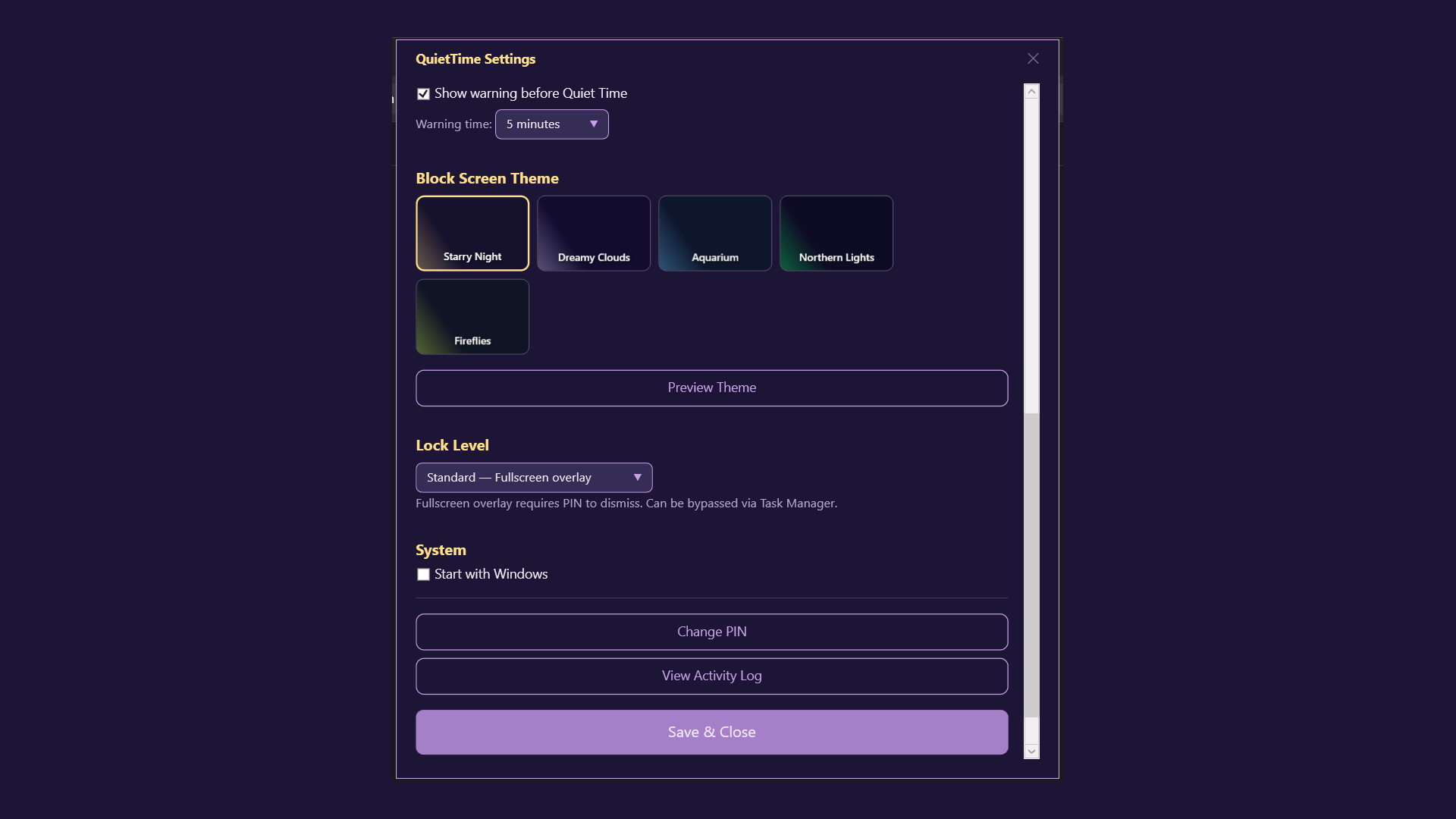Open View Activity Log
Screen dimensions: 1456x819
click(x=711, y=676)
